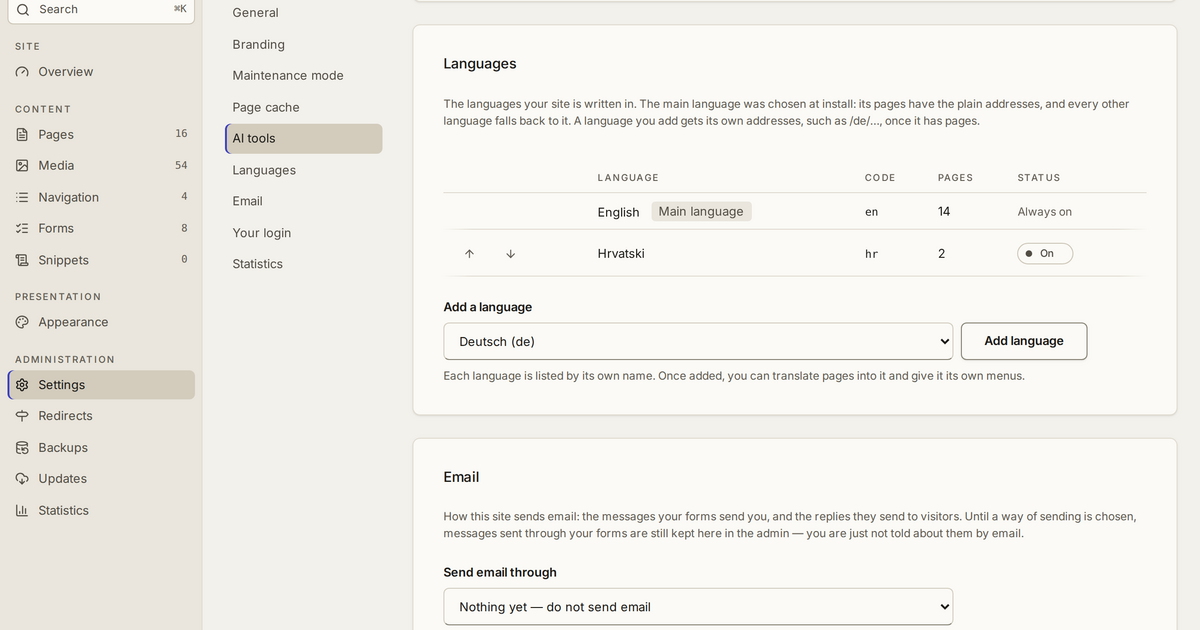Click the Languages section heading
The image size is (1200, 630).
pos(480,64)
